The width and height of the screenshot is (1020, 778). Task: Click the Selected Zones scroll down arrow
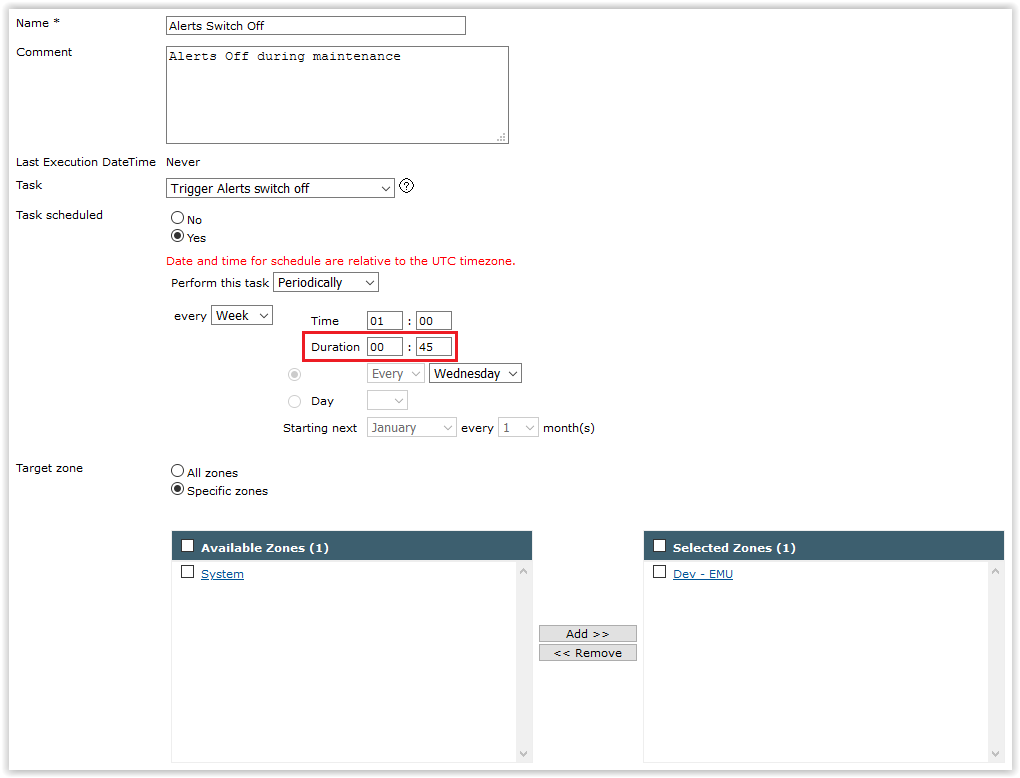995,754
